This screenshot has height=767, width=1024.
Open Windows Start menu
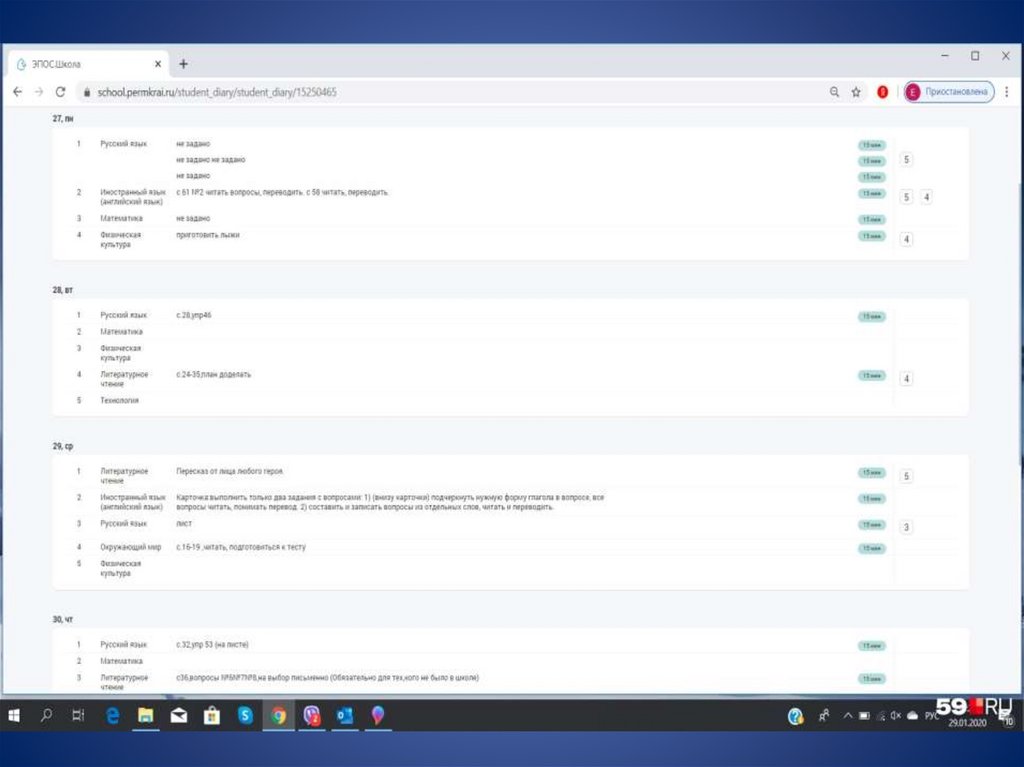click(16, 716)
